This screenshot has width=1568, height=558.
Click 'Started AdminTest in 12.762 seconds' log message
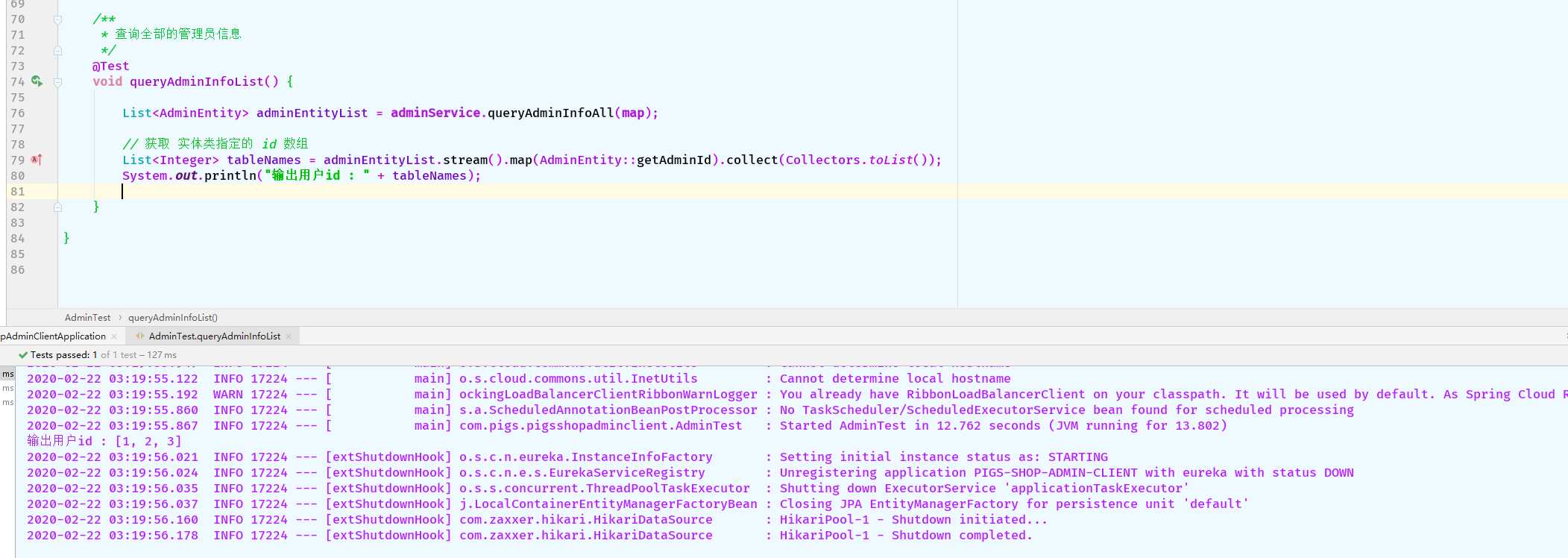pos(1003,426)
